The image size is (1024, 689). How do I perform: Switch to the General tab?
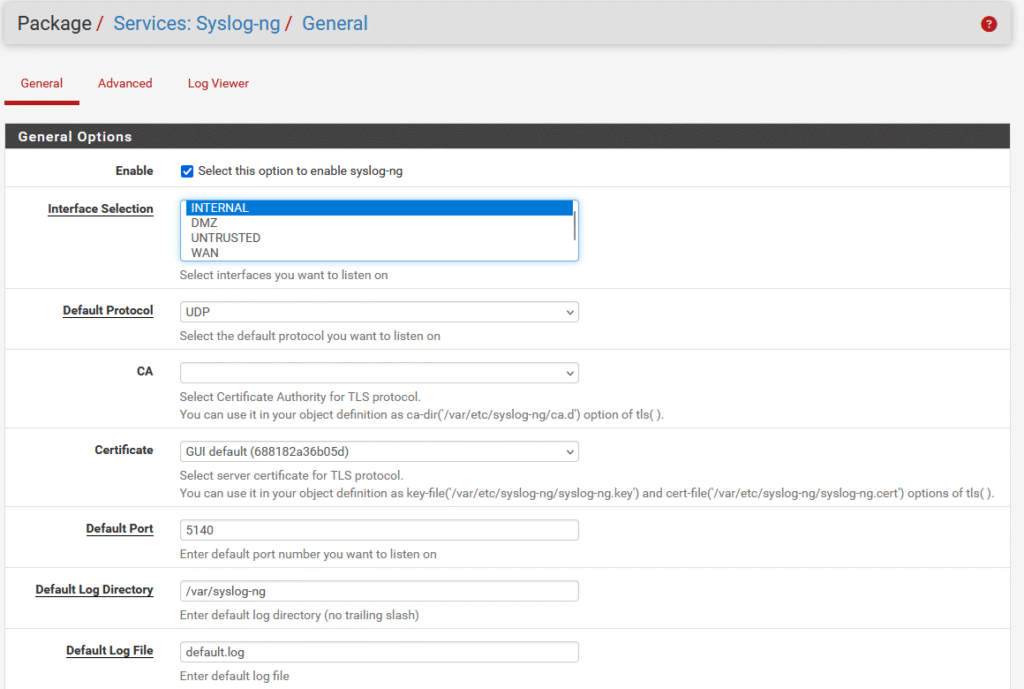pyautogui.click(x=42, y=84)
